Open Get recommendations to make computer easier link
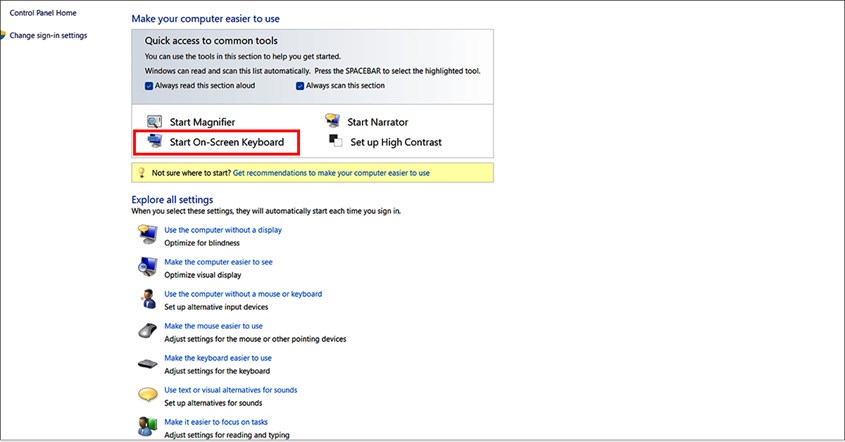Screen dimensions: 845x442 pos(331,173)
